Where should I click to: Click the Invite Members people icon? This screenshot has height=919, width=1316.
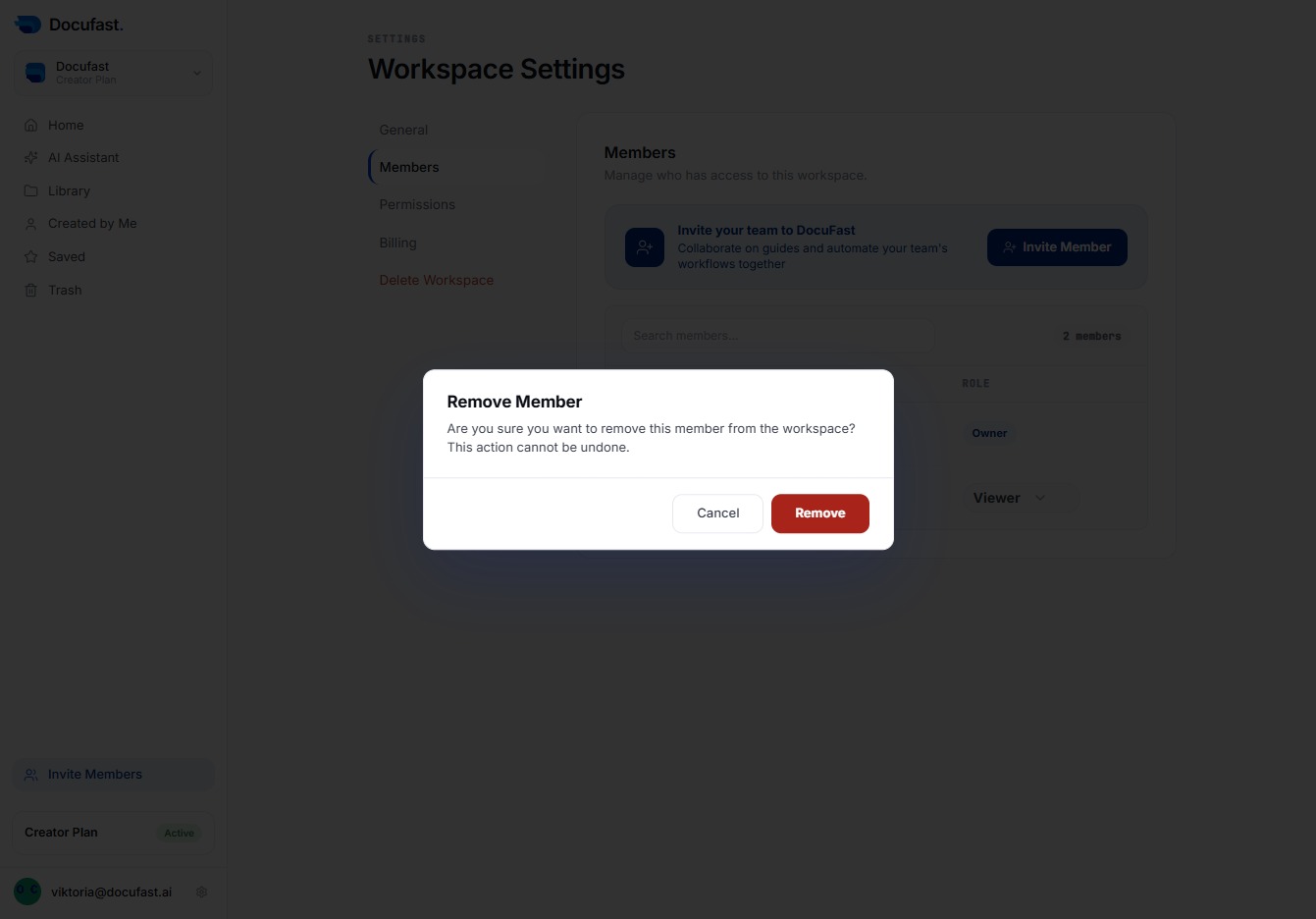pos(31,775)
